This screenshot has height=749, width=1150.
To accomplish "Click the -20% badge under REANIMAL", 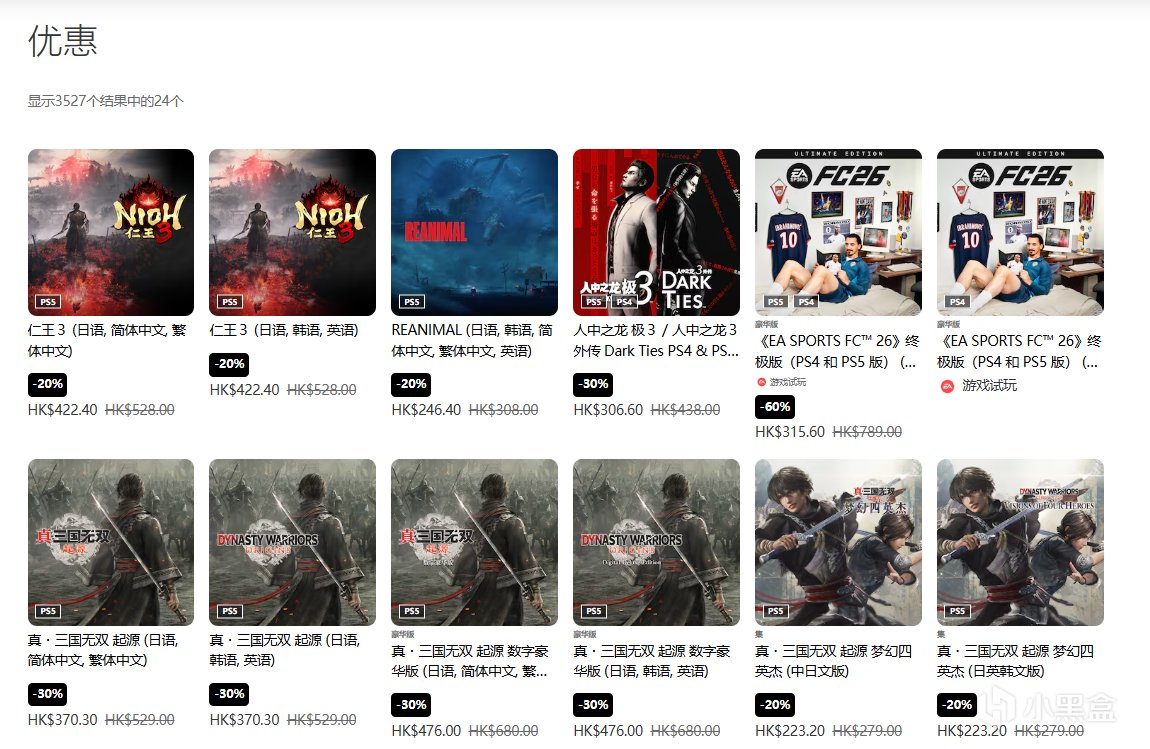I will click(411, 384).
